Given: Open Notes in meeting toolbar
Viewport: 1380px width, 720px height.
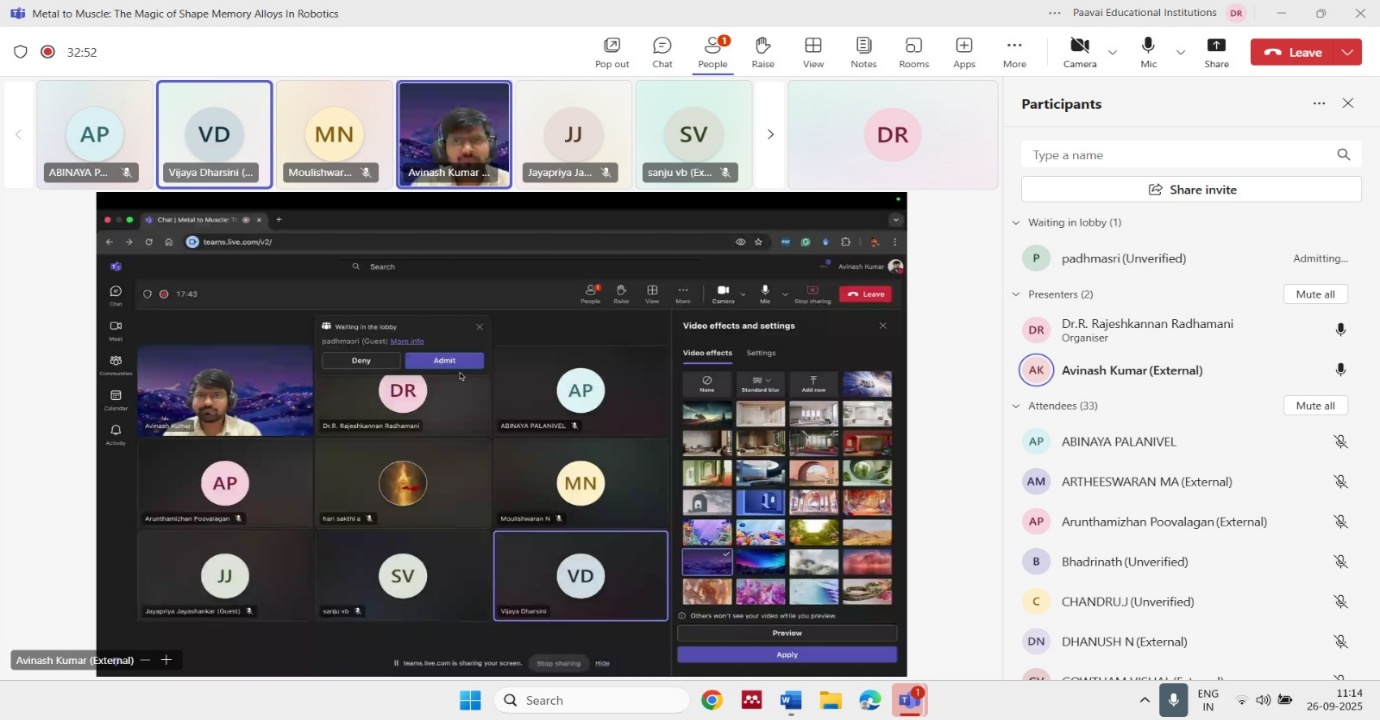Looking at the screenshot, I should click(x=863, y=52).
